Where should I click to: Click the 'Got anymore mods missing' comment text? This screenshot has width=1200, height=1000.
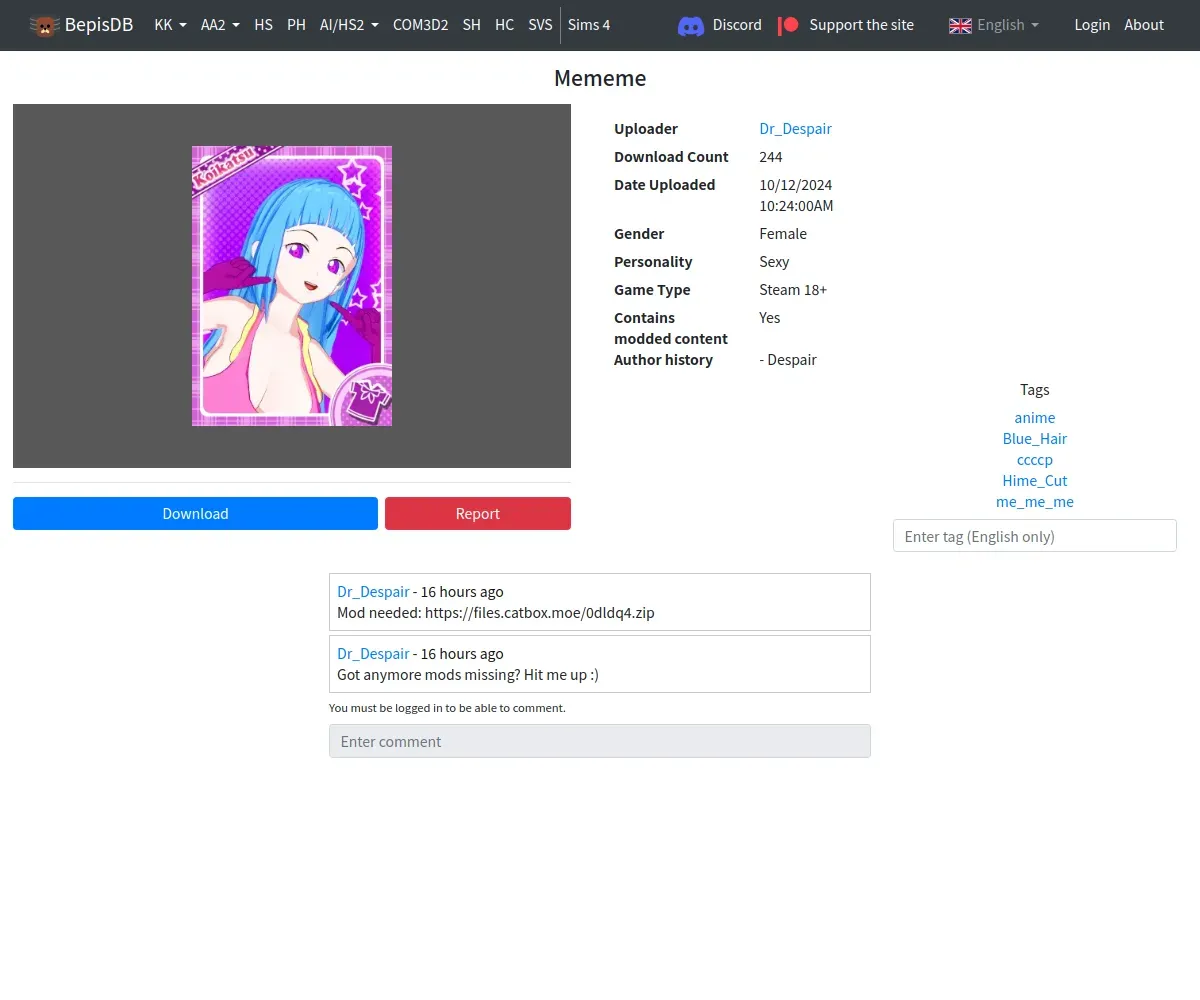tap(468, 675)
